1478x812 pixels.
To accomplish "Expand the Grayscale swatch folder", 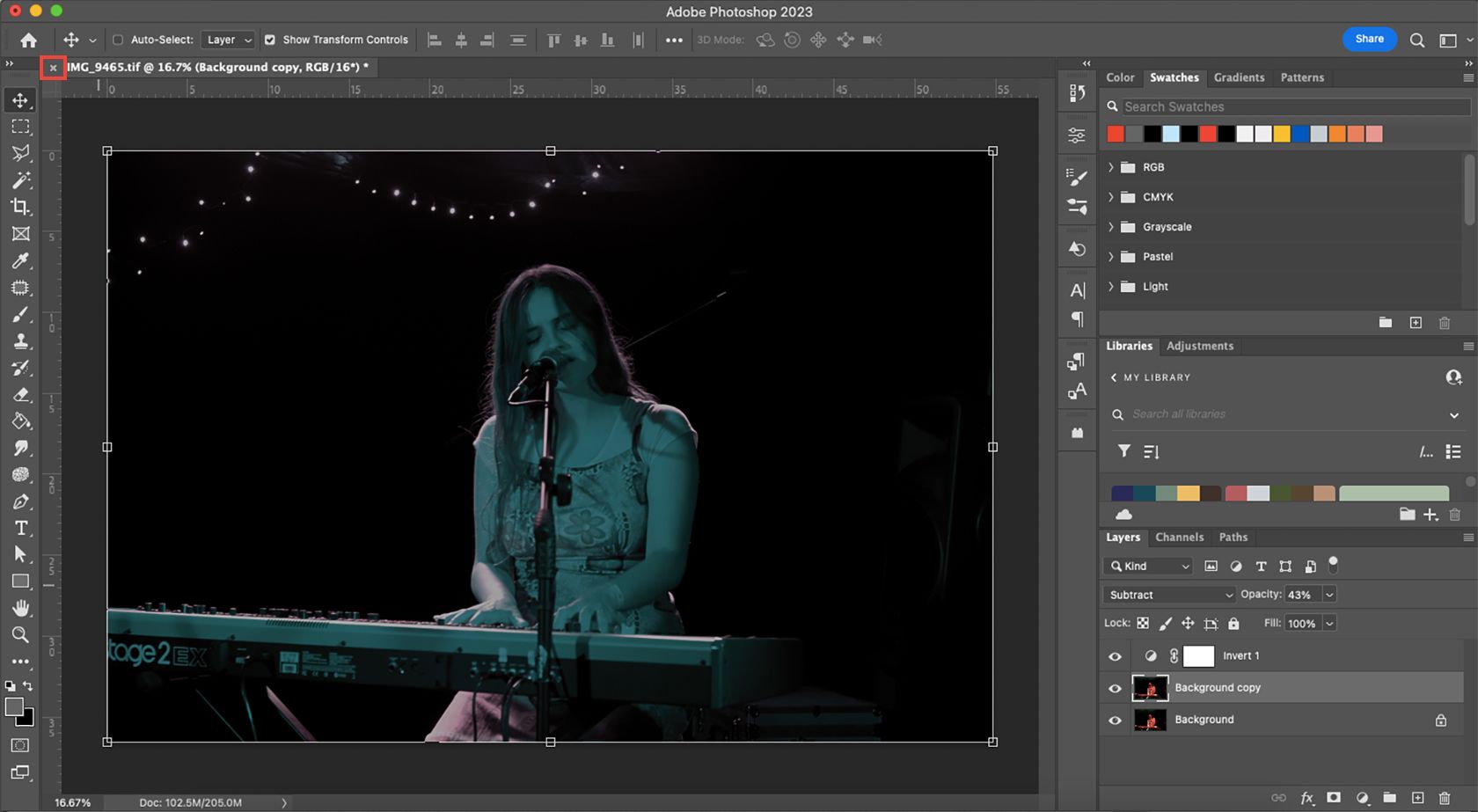I will pos(1111,227).
